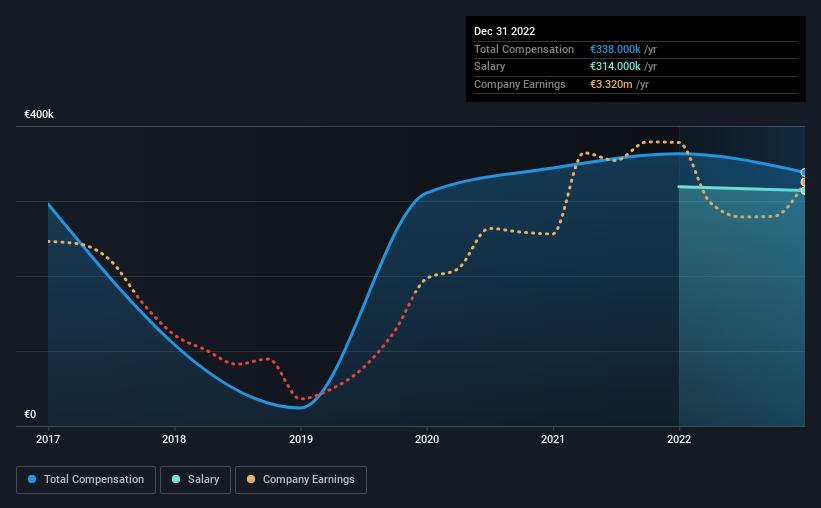
Task: Click the teal Salary endpoint marker
Action: click(804, 191)
